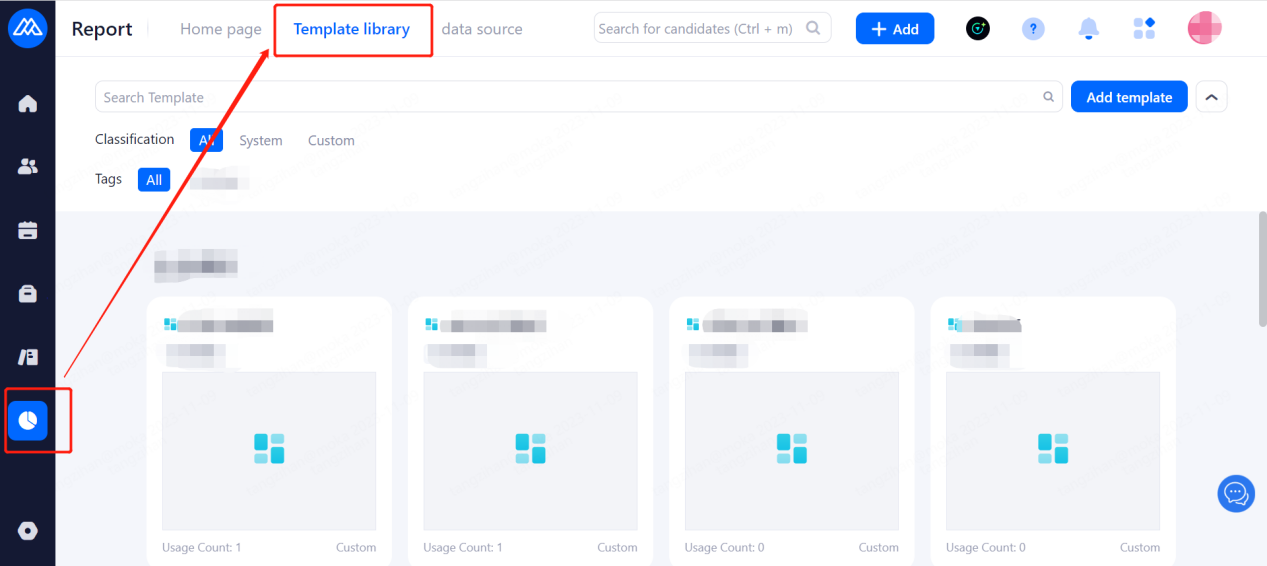Select the All tags filter
1267x566 pixels.
154,180
